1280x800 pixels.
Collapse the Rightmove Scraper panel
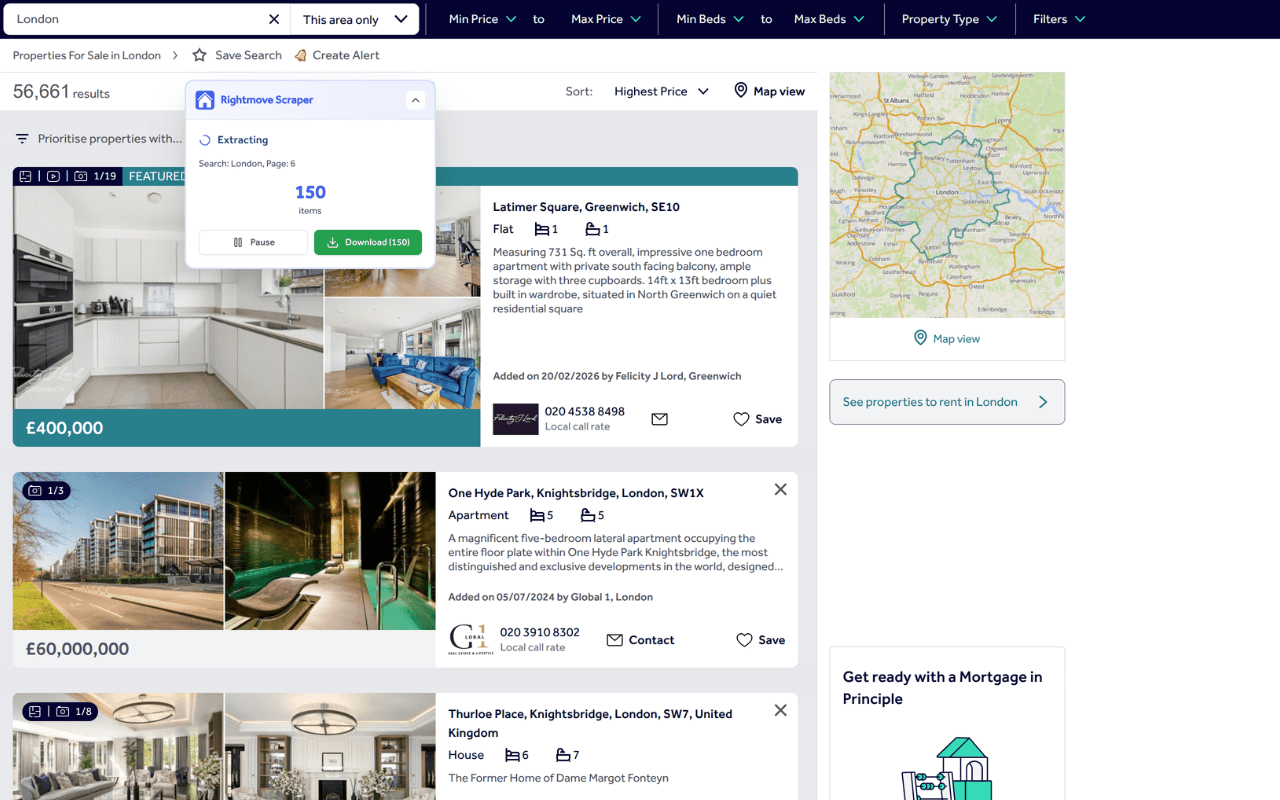[x=416, y=100]
